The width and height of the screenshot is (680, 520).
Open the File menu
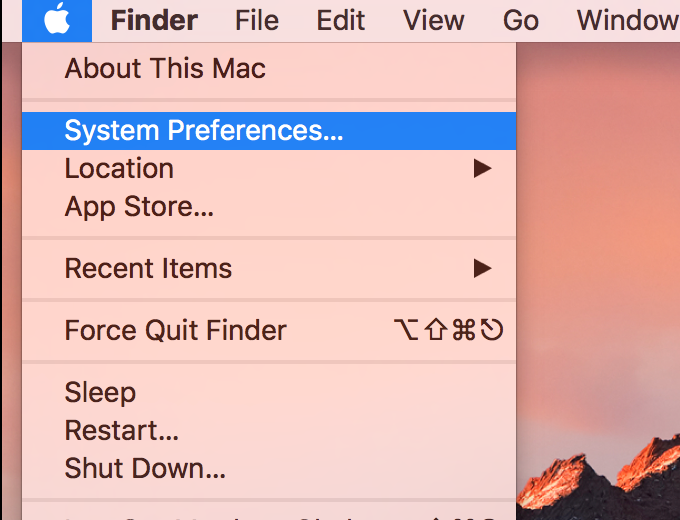click(x=257, y=20)
